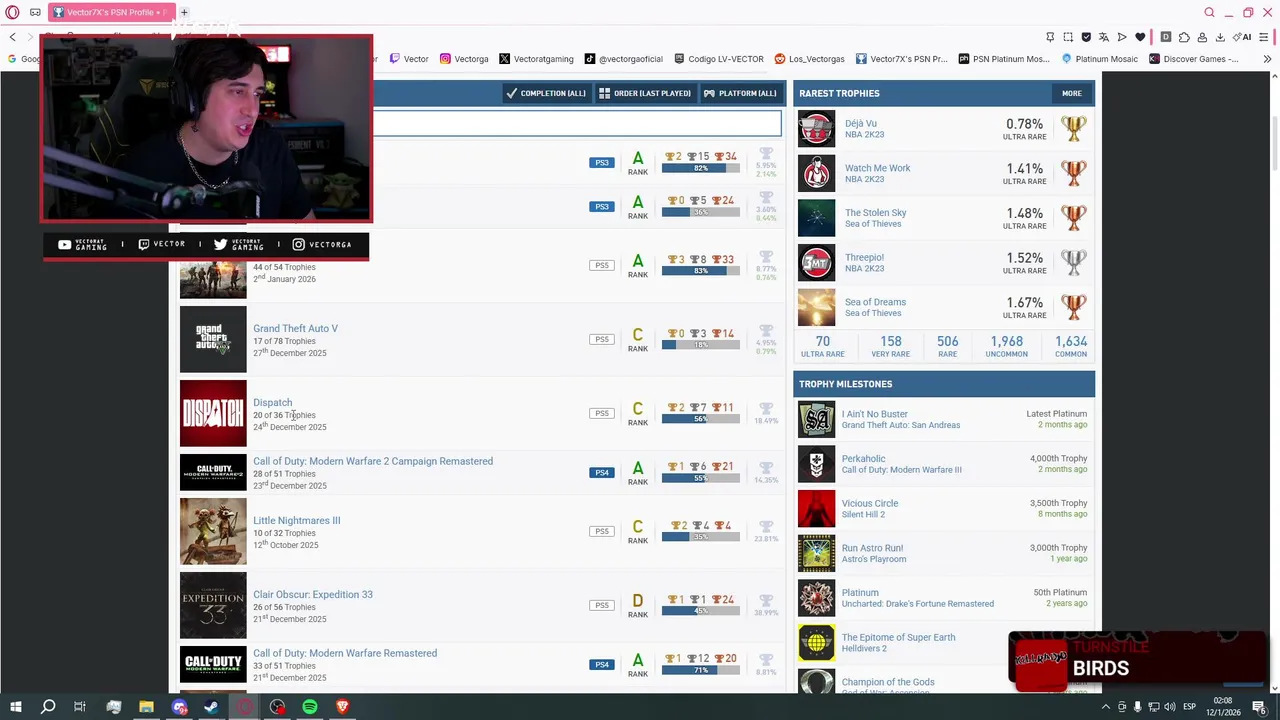Open the Windows Start menu
This screenshot has width=1280, height=720.
[x=15, y=707]
